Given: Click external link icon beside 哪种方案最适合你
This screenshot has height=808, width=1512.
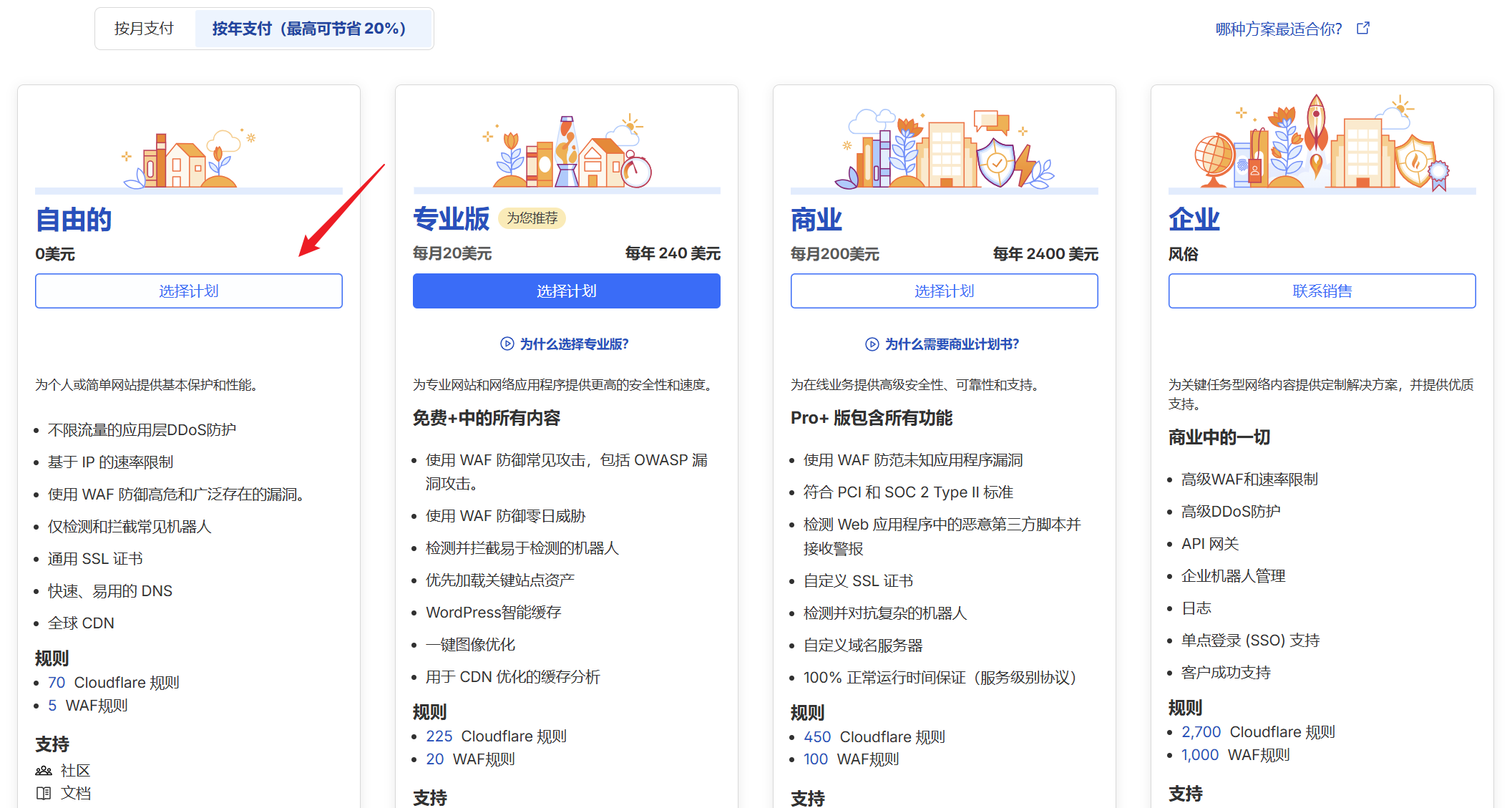Looking at the screenshot, I should point(1363,28).
